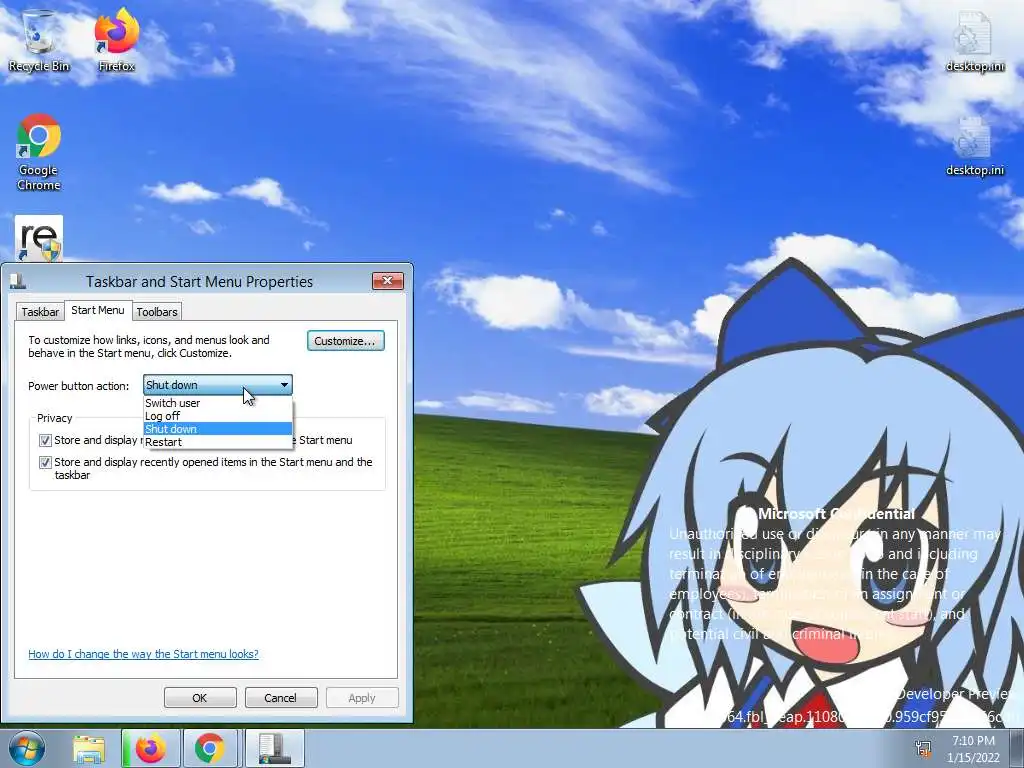Select the lower desktop.ini file icon
The image size is (1024, 768).
click(x=974, y=146)
